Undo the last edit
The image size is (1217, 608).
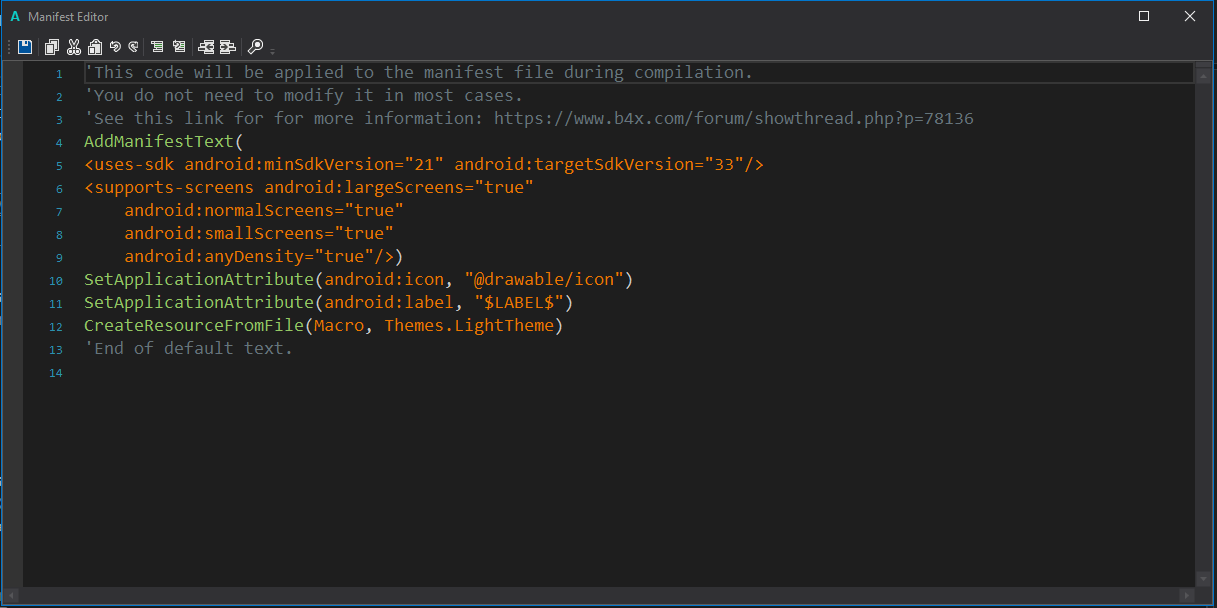[115, 46]
